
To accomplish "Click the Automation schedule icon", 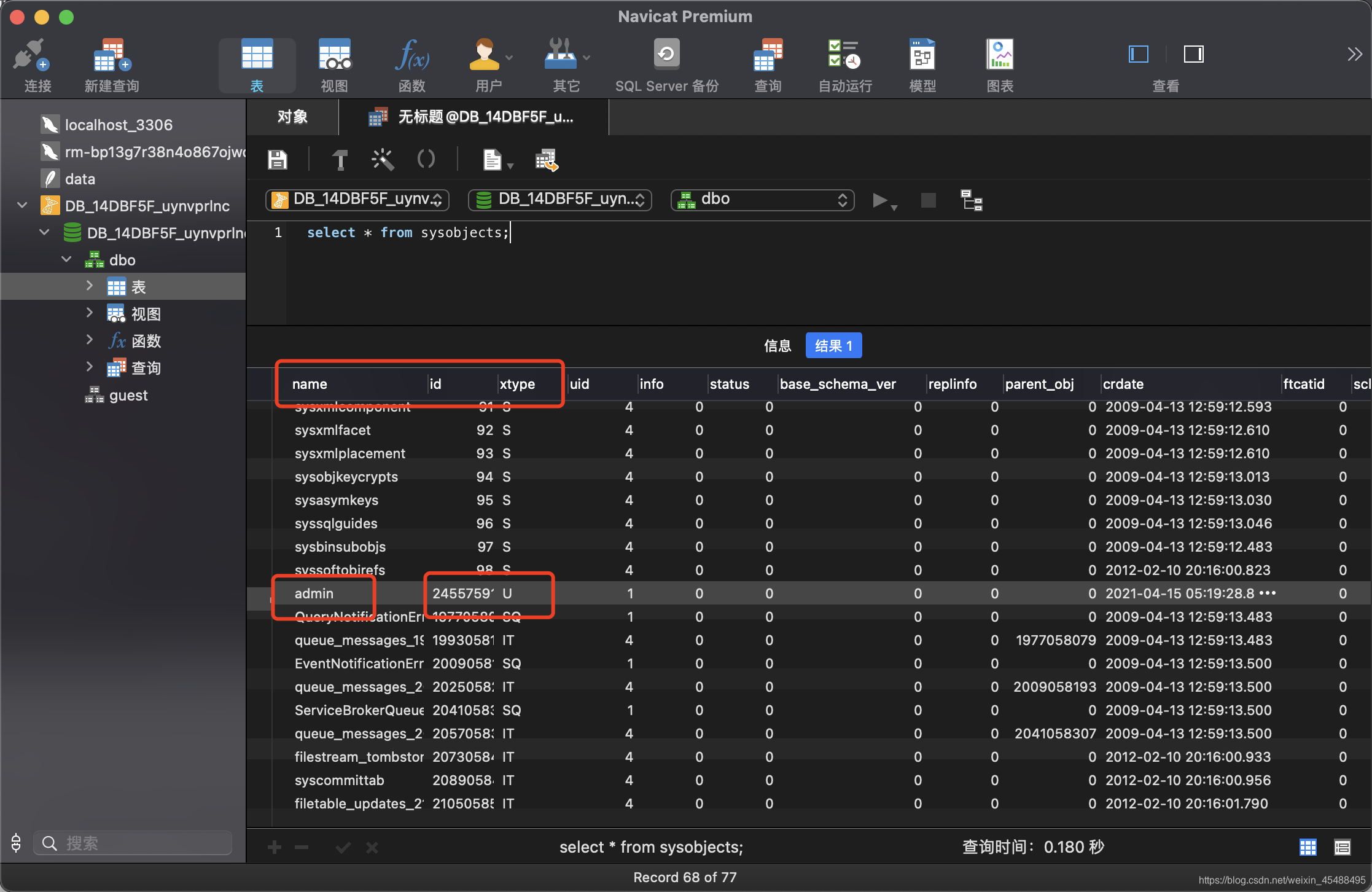I will [x=844, y=57].
